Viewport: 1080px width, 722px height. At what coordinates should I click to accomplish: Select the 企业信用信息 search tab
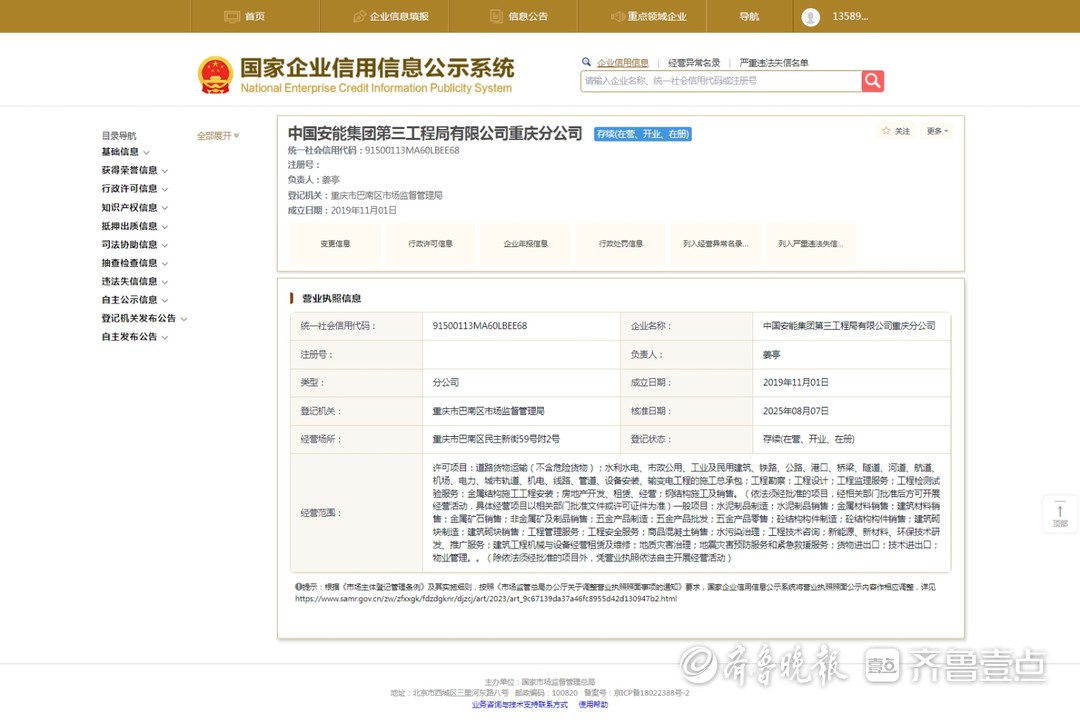623,63
